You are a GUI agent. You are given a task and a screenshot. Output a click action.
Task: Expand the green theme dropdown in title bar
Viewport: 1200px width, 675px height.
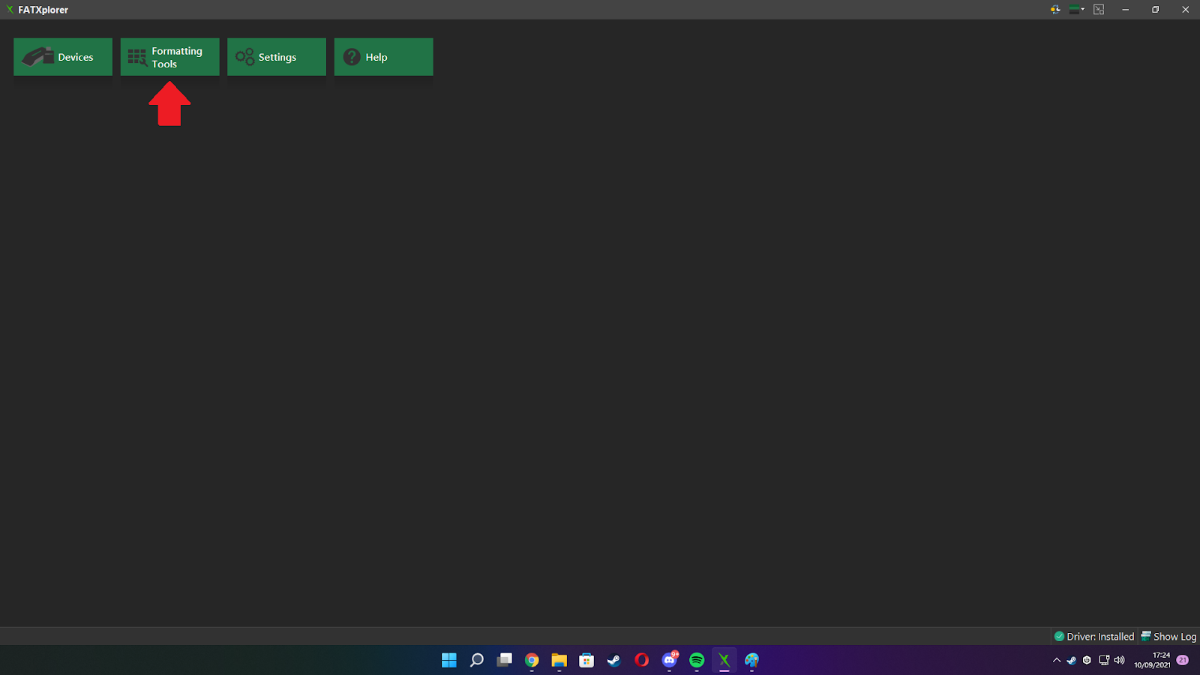pos(1077,9)
